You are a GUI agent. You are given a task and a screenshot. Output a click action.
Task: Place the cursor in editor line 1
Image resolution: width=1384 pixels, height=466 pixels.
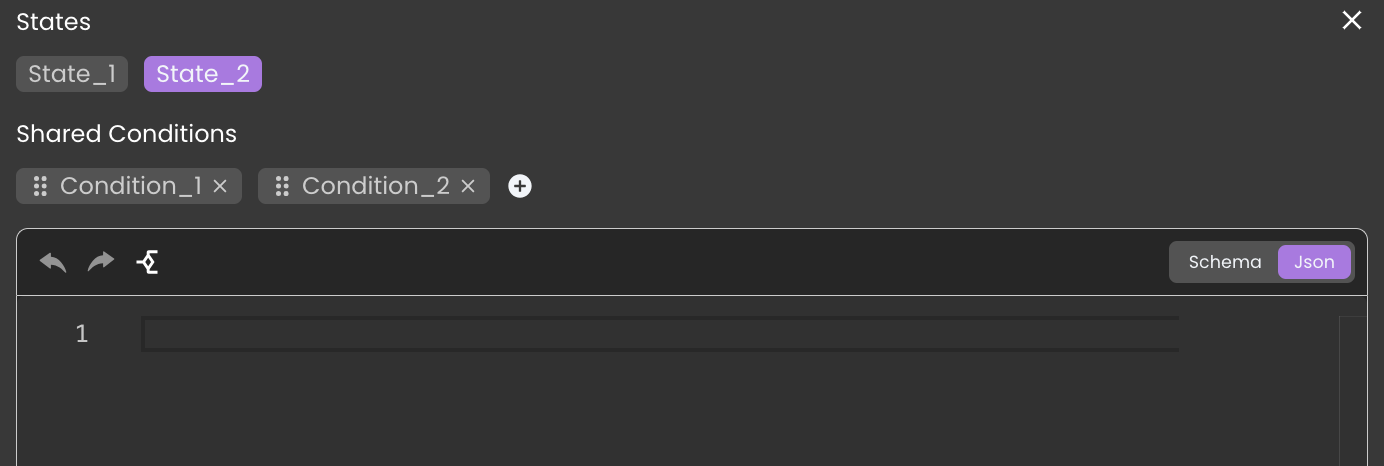[x=660, y=334]
